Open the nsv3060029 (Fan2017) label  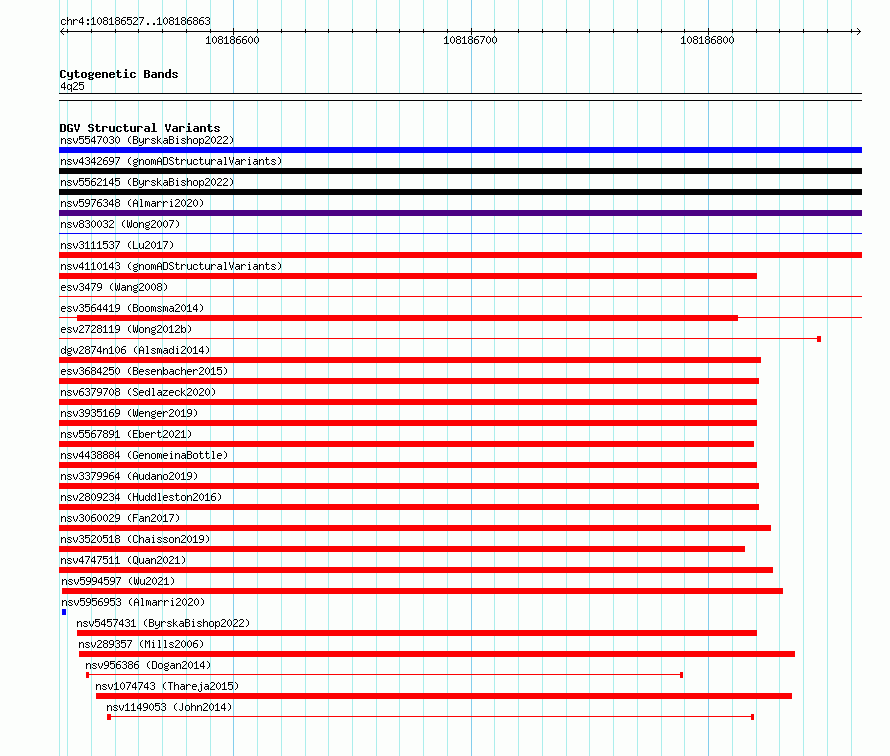tap(120, 518)
